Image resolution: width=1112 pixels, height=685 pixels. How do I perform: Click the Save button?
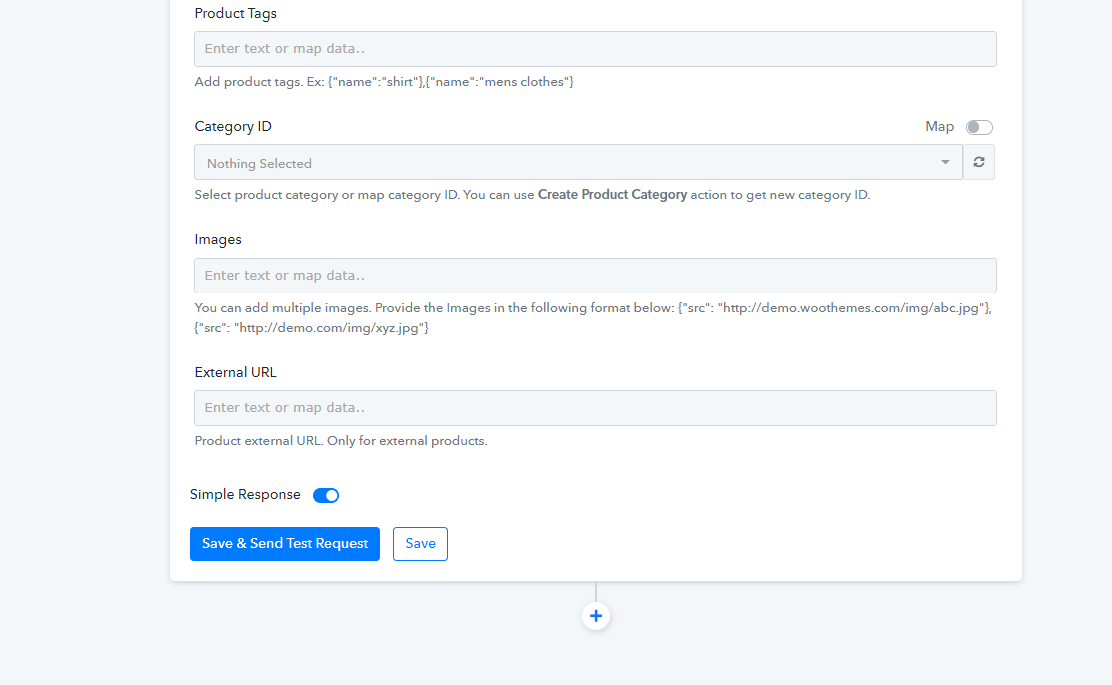click(x=421, y=544)
